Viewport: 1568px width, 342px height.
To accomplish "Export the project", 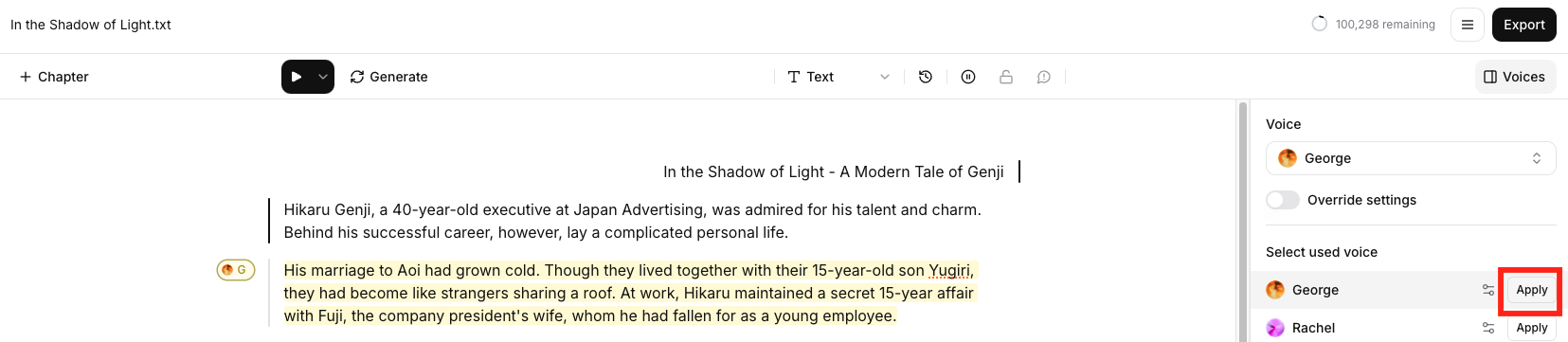I will pos(1524,25).
